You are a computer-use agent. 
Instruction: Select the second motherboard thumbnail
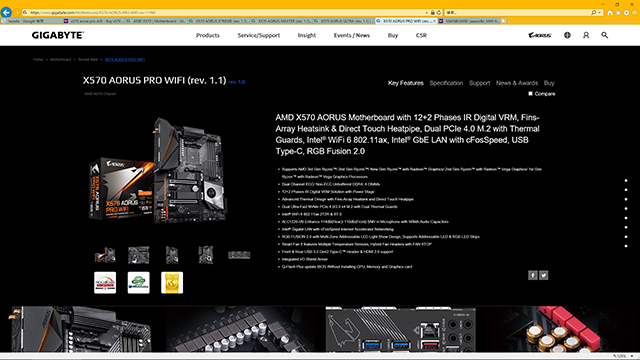pos(138,255)
